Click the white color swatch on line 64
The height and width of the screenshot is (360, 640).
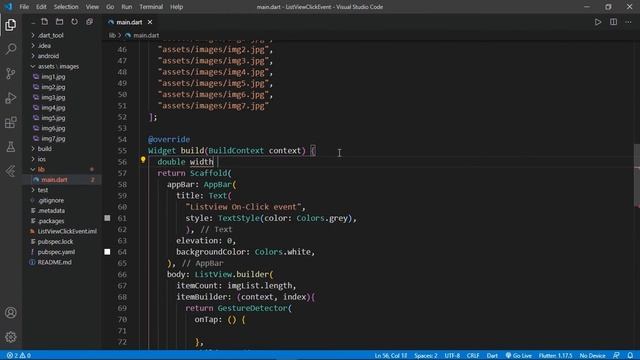pyautogui.click(x=107, y=252)
